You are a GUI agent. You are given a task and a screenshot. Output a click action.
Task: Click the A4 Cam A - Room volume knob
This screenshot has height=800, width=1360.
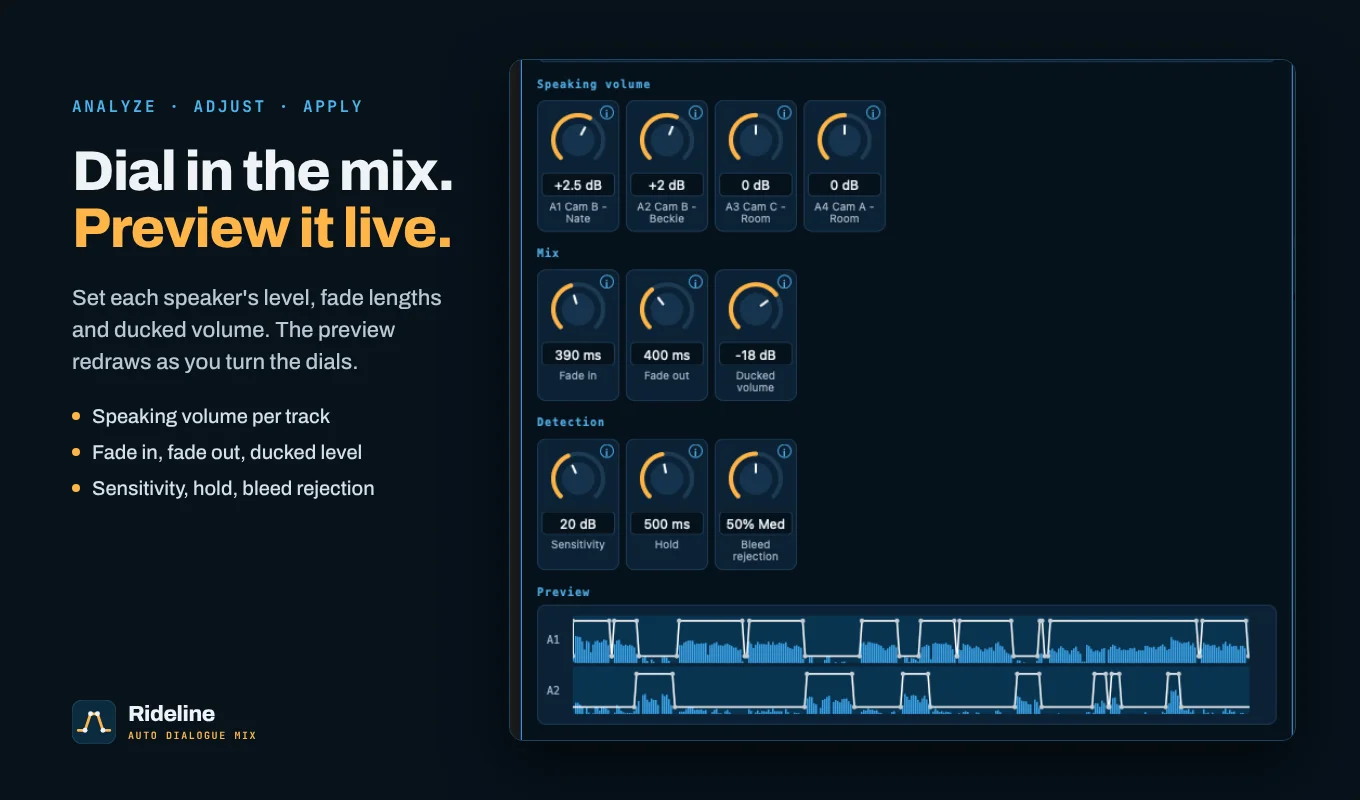pos(845,139)
